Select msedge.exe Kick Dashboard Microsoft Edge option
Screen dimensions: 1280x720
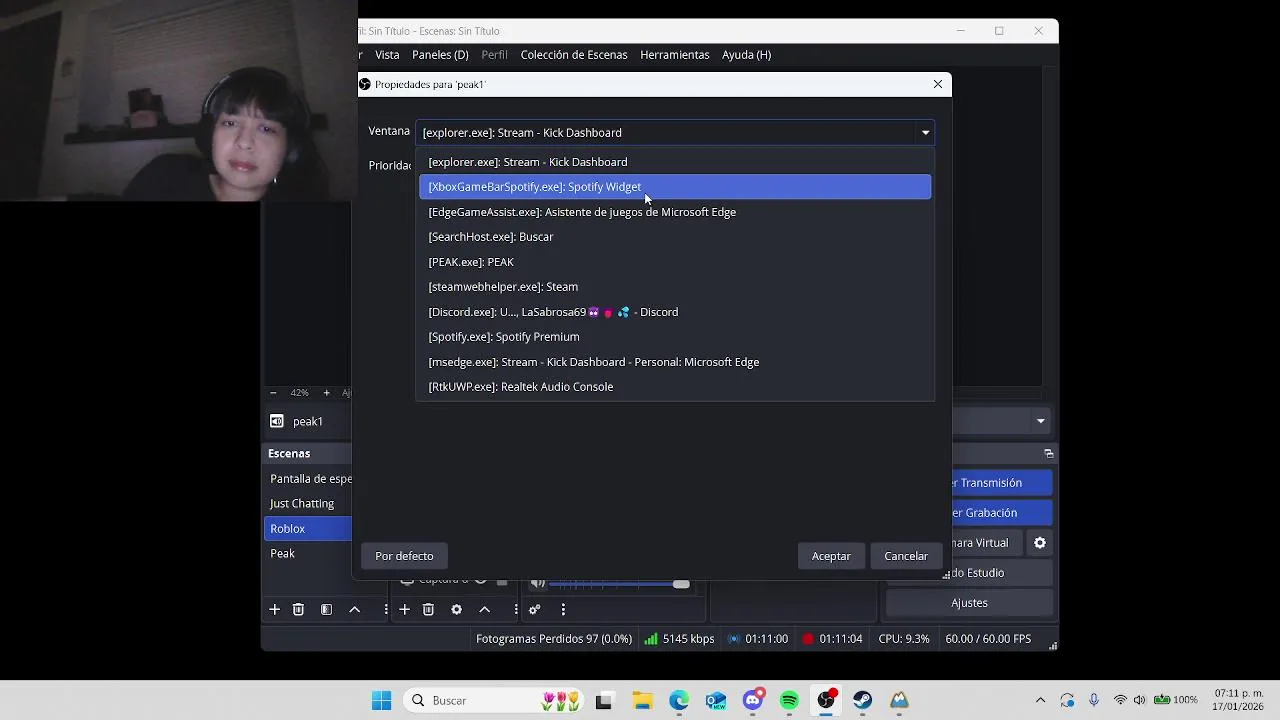pos(675,362)
